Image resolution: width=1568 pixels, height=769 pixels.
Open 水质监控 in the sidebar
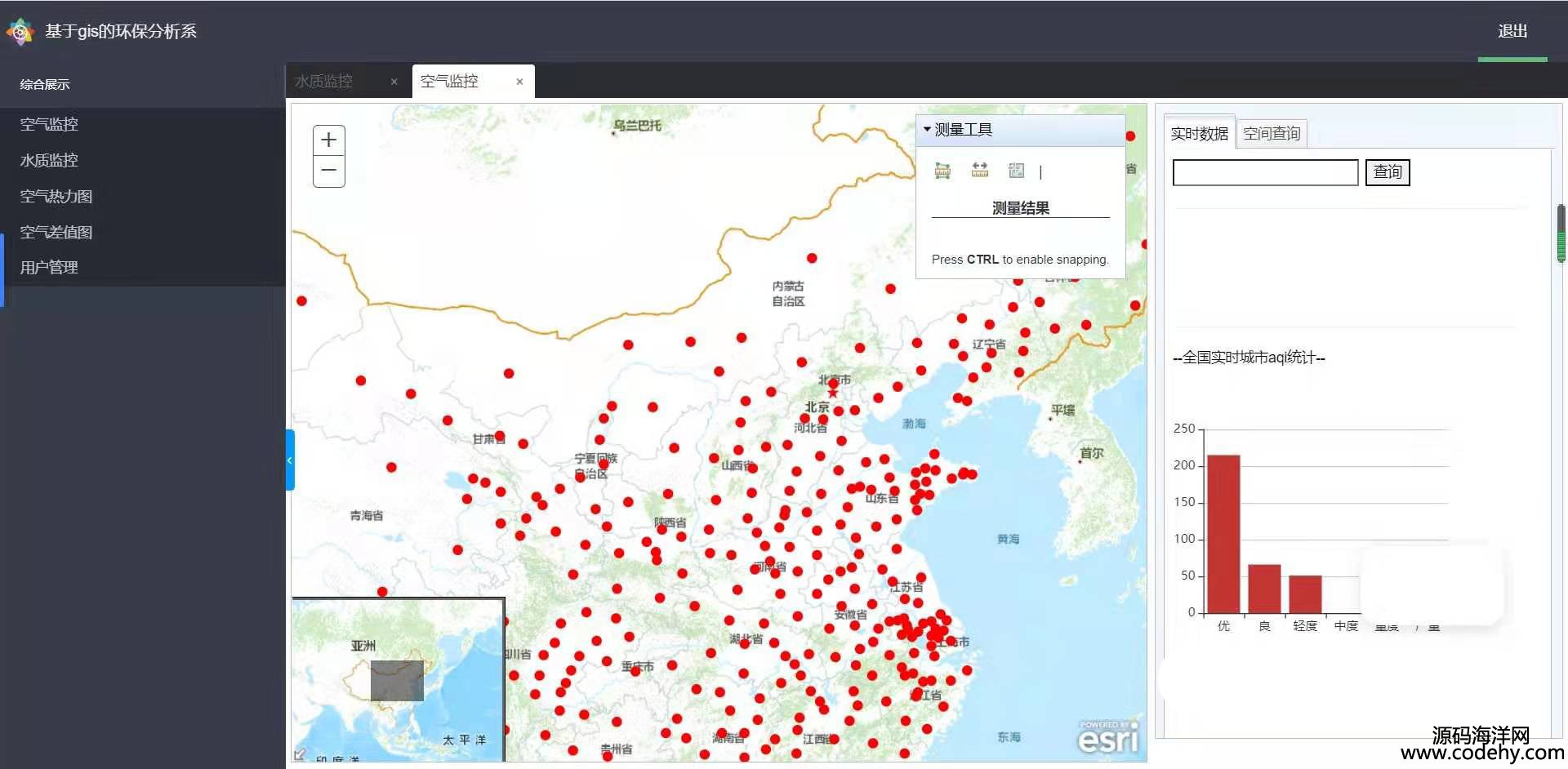point(49,160)
